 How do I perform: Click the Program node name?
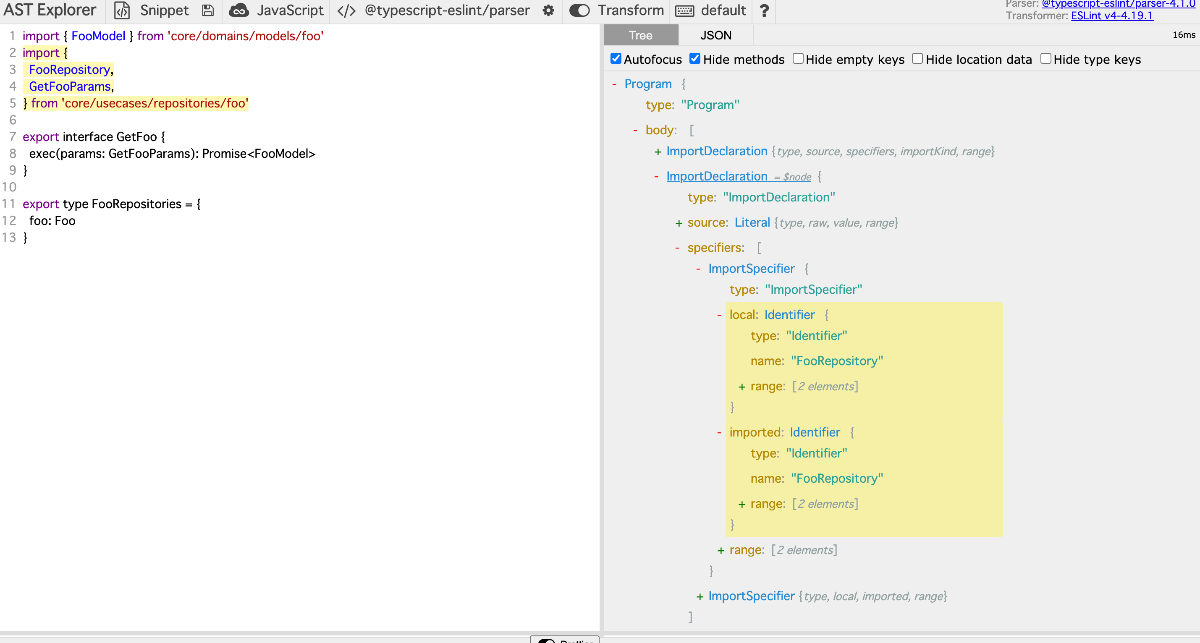[x=648, y=84]
